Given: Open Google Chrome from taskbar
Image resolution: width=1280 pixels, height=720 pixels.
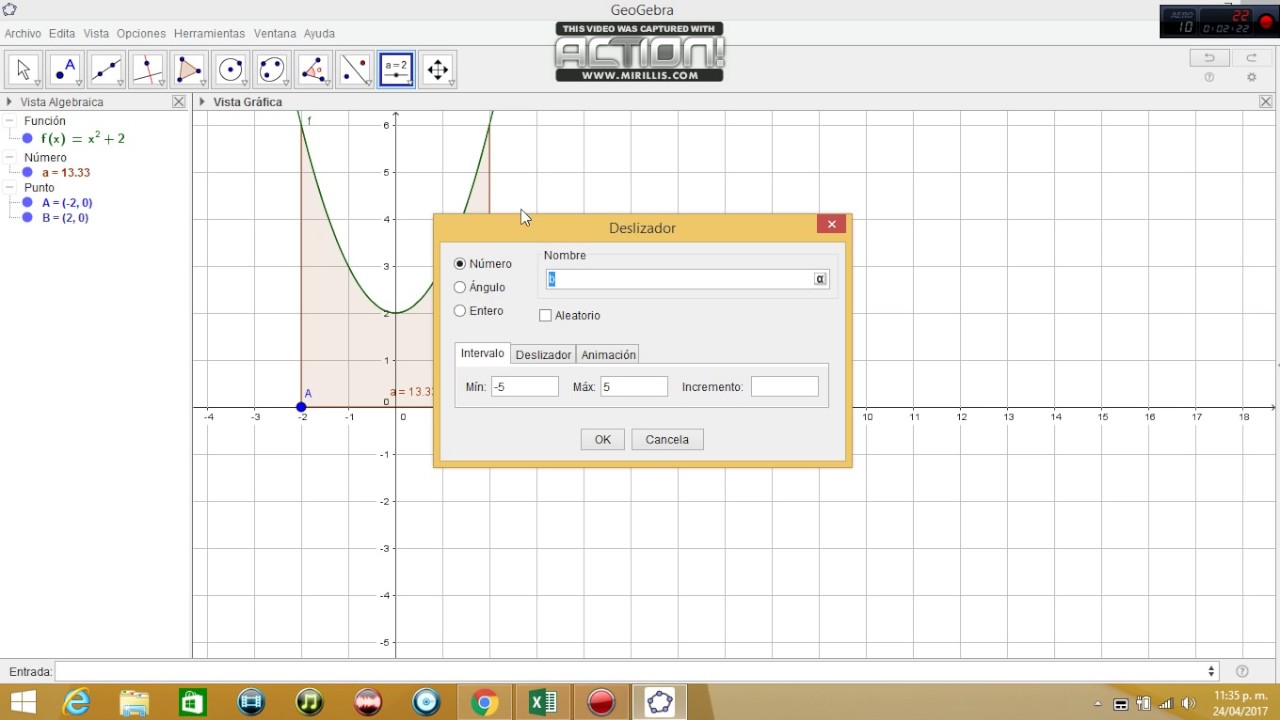Looking at the screenshot, I should click(x=484, y=703).
